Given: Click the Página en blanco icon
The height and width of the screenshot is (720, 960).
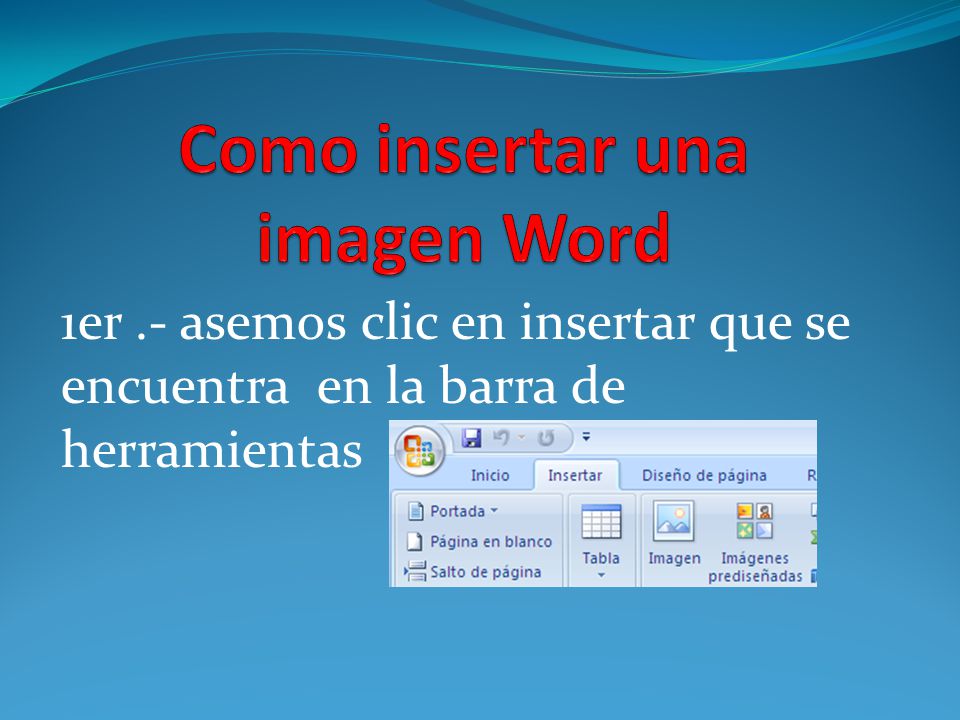Looking at the screenshot, I should click(x=415, y=541).
